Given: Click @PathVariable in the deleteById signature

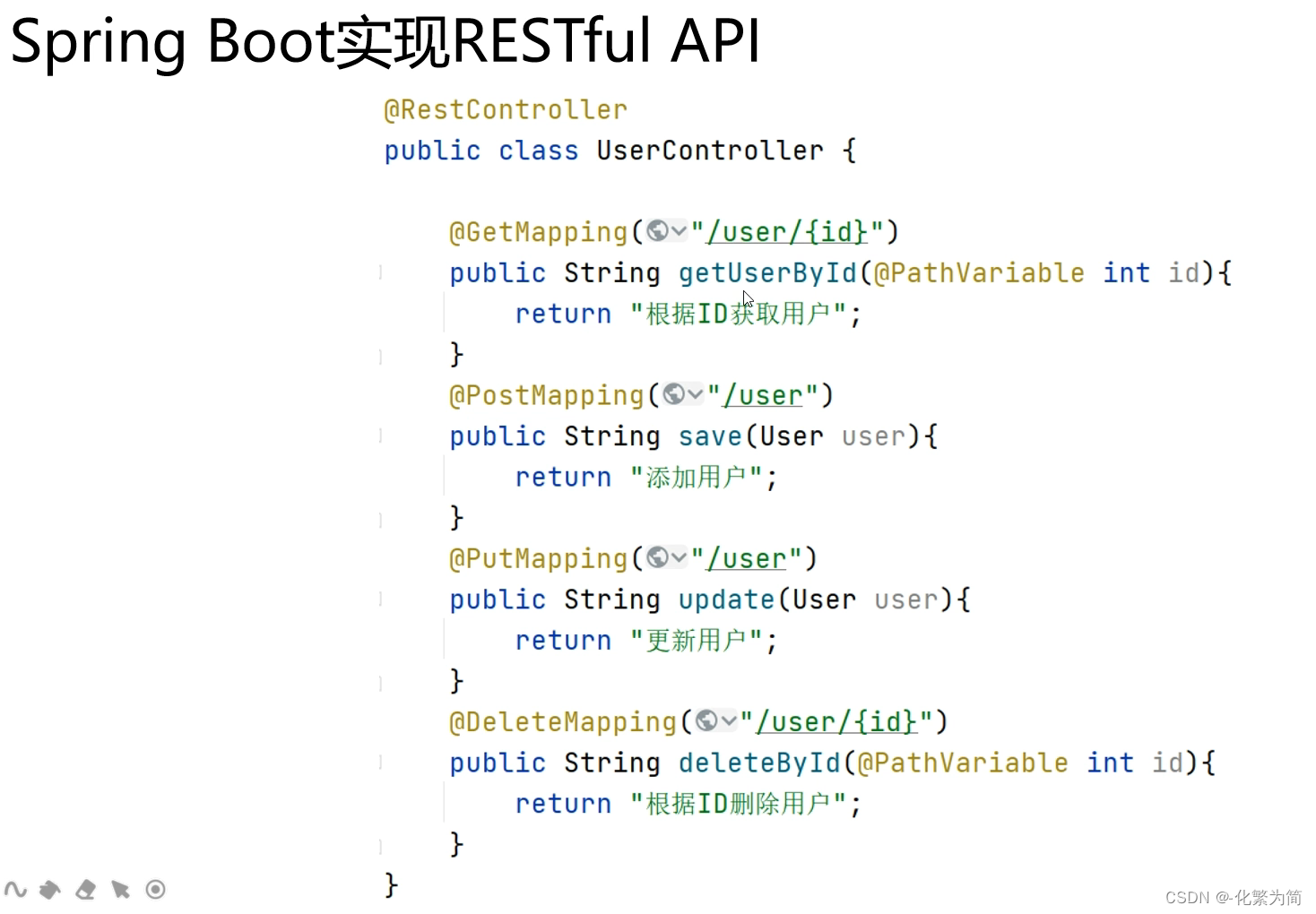Looking at the screenshot, I should click(x=963, y=763).
